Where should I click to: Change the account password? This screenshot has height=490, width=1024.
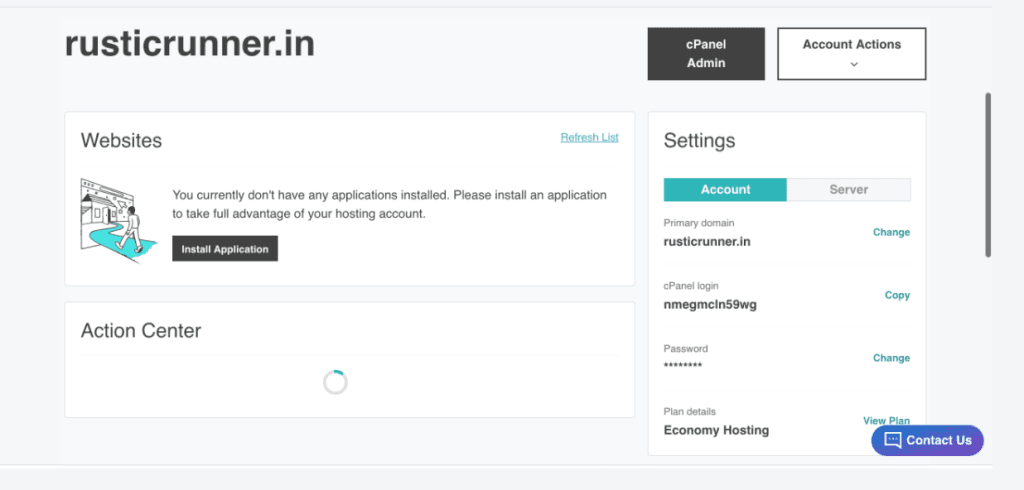click(891, 357)
